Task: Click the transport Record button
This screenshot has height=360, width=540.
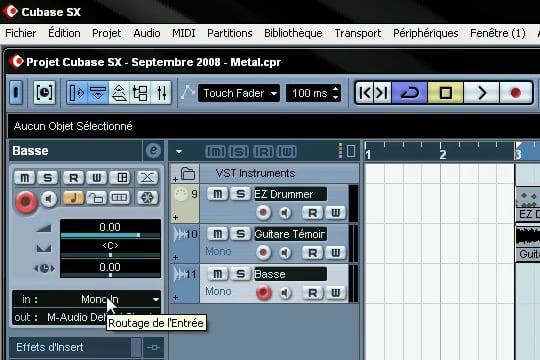Action: 516,93
